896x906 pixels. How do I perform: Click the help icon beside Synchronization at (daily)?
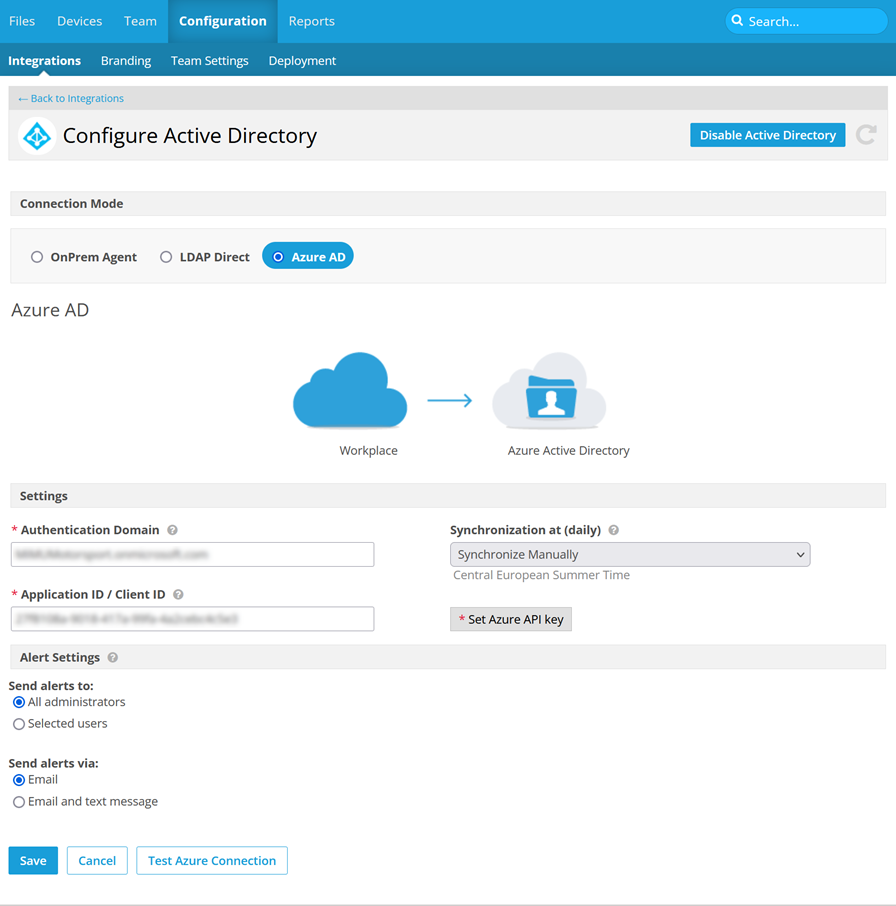(613, 530)
